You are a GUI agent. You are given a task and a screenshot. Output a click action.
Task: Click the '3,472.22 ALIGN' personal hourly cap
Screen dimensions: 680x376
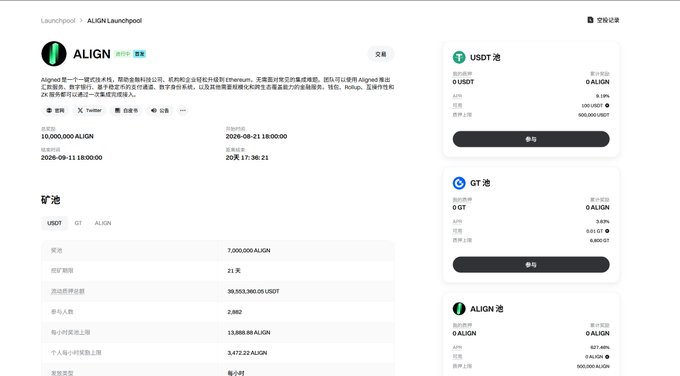click(247, 353)
